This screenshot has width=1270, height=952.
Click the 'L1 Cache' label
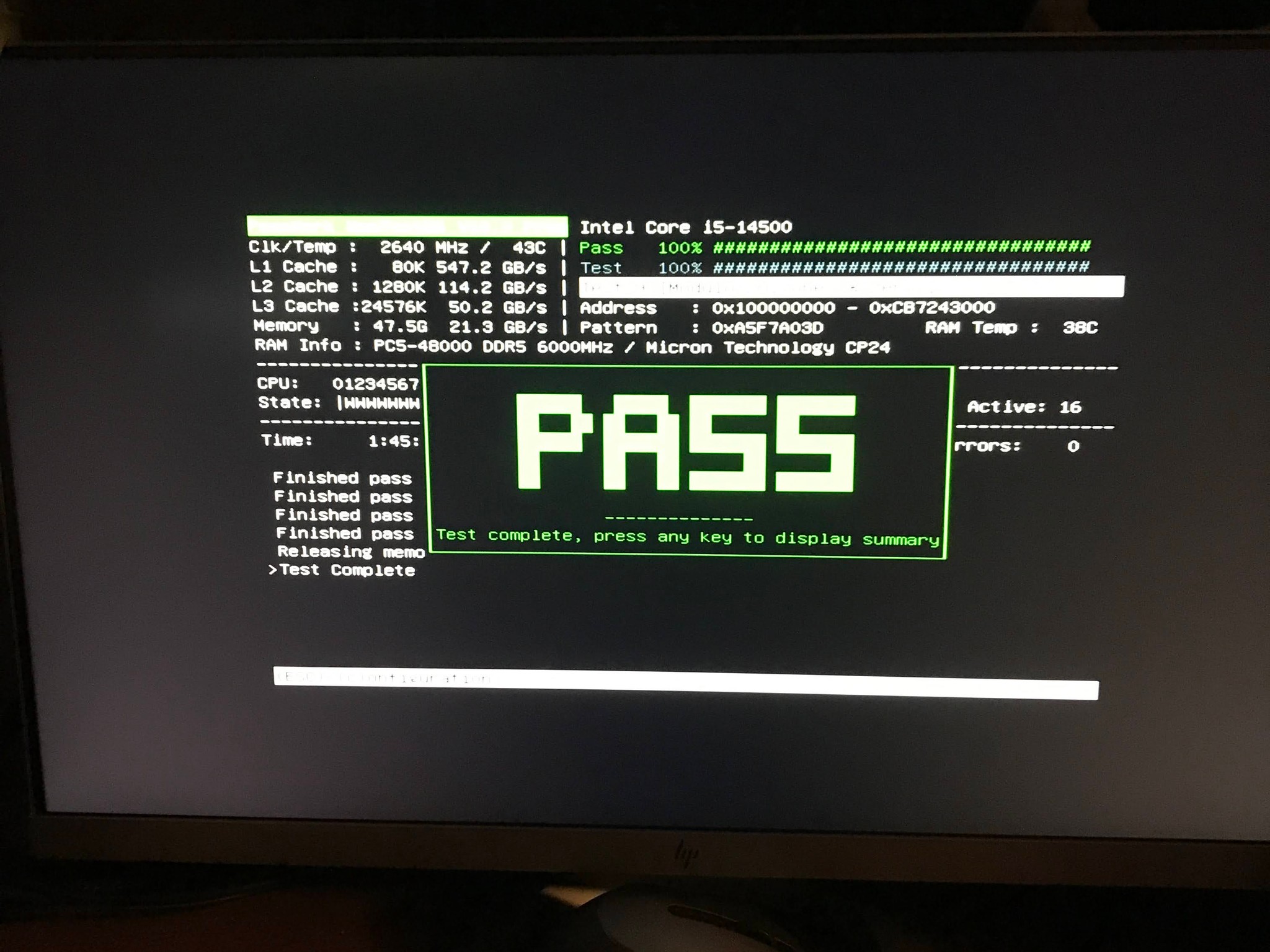[x=293, y=267]
